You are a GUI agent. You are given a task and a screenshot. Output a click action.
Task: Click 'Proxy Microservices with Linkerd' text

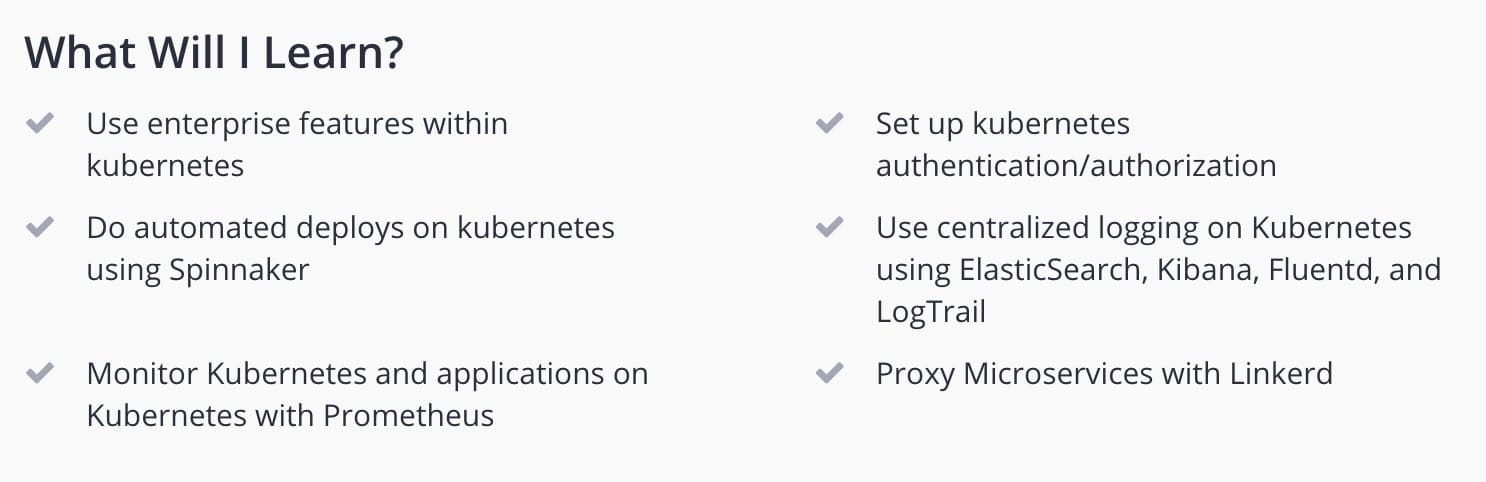pos(1104,374)
